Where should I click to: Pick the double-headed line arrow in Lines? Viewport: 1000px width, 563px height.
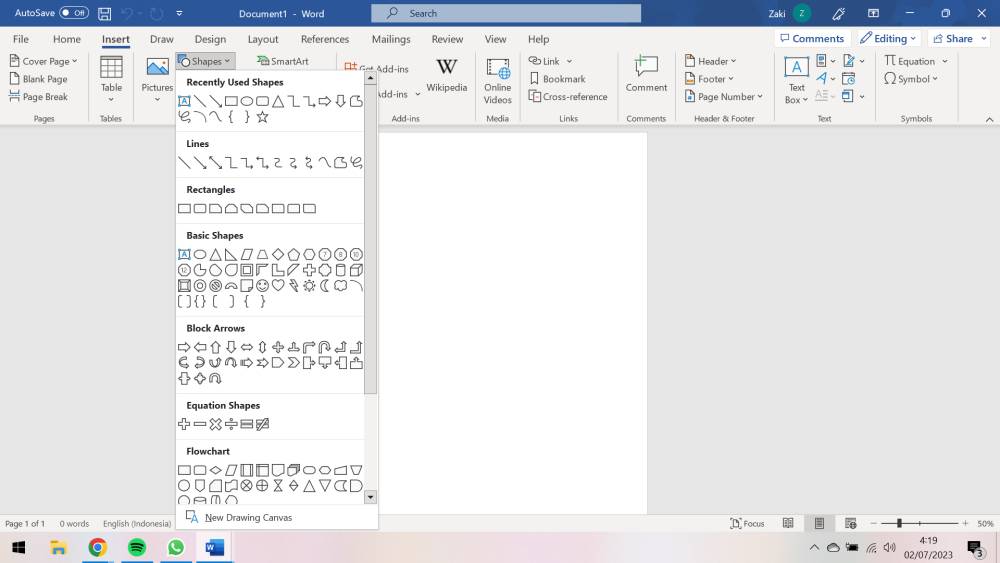coord(216,163)
